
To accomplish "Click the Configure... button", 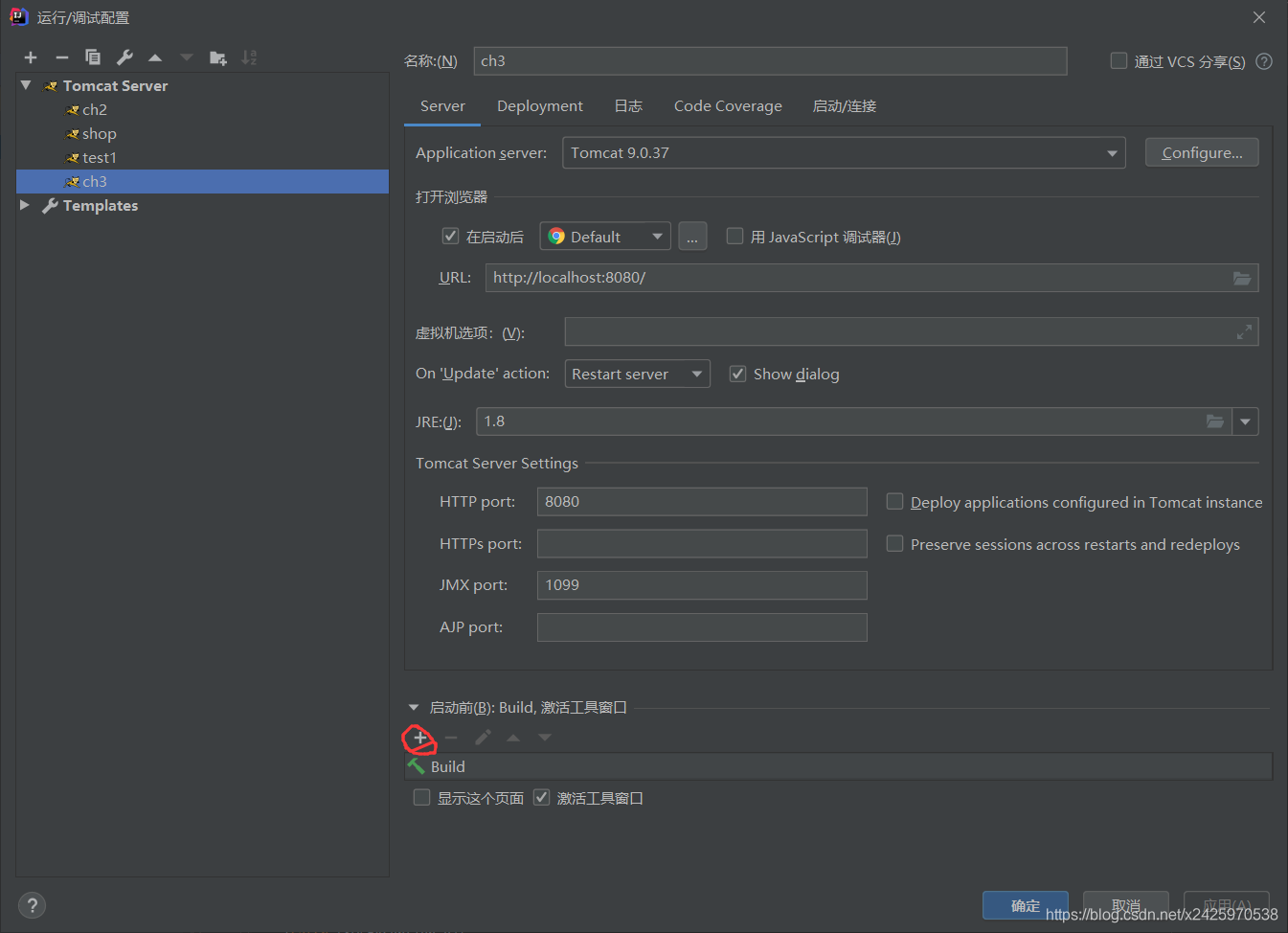I will (1202, 153).
